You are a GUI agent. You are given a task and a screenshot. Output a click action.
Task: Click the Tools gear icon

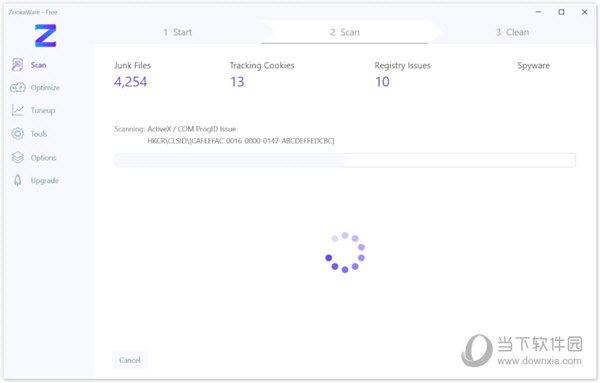(18, 134)
